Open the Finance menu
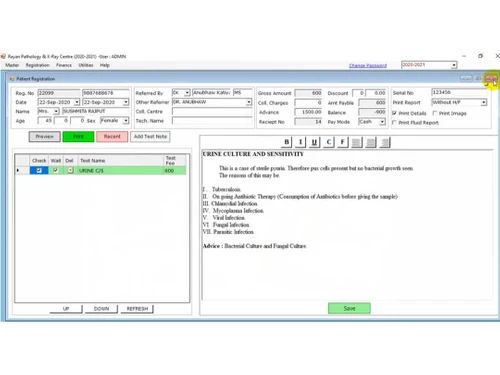The height and width of the screenshot is (375, 500). (64, 65)
